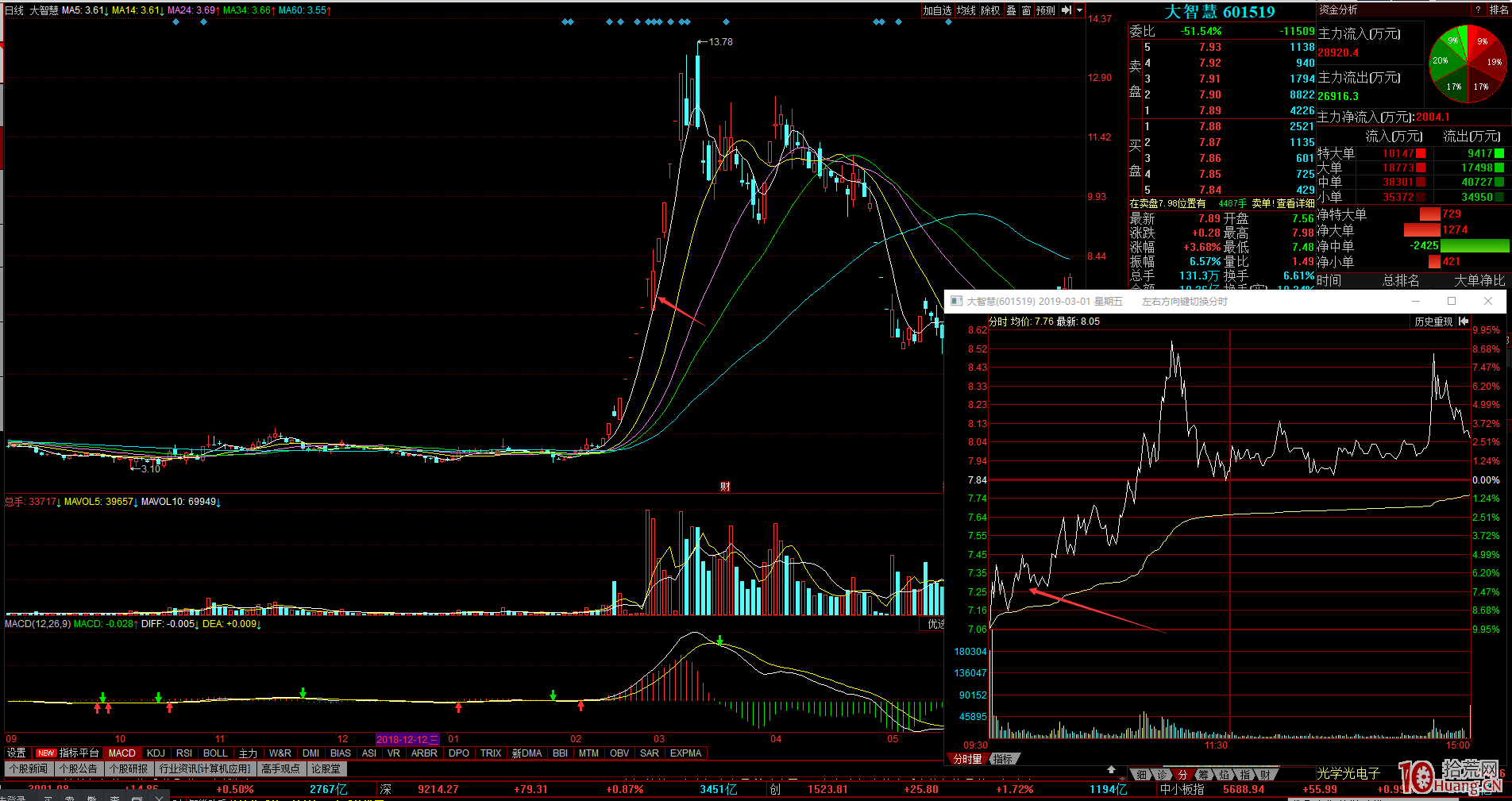
Task: Select the MTM indicator tab
Action: [x=589, y=753]
